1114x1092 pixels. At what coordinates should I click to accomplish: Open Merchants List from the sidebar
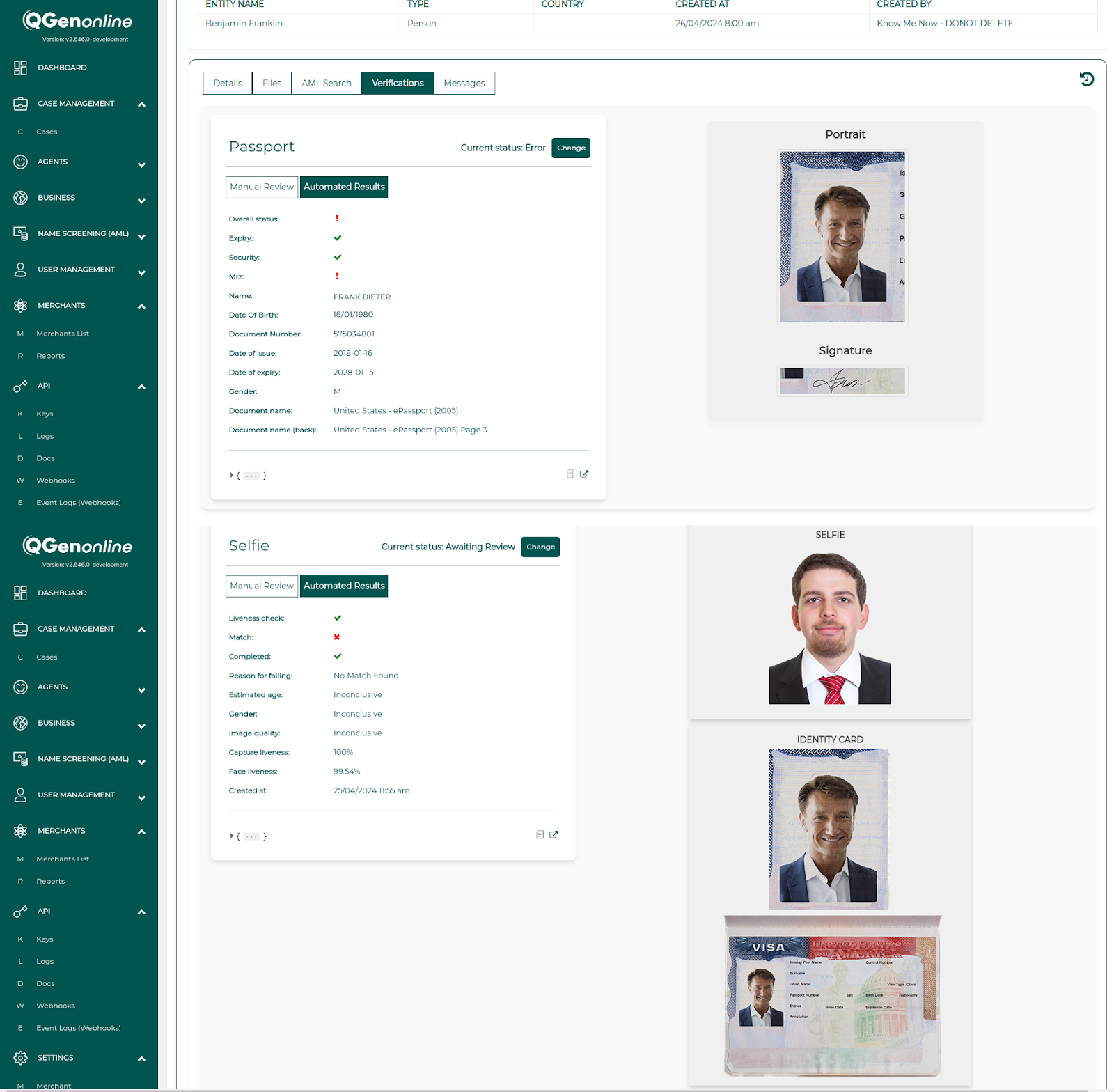pyautogui.click(x=63, y=333)
